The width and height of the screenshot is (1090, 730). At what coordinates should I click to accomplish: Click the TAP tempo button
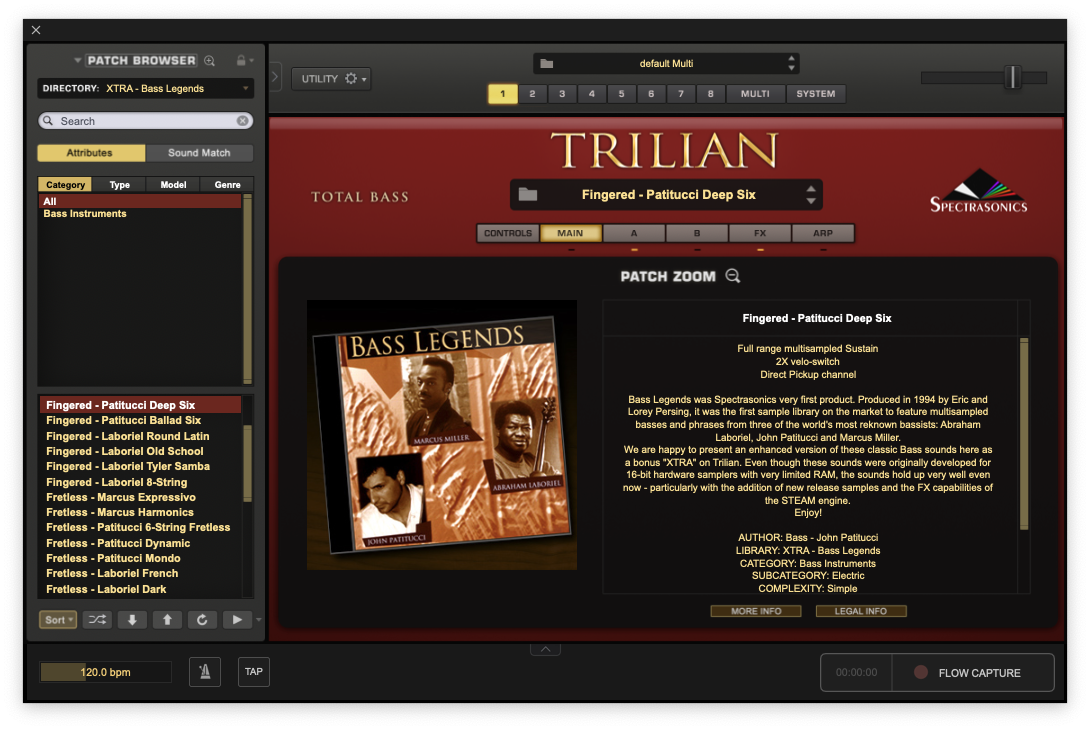click(x=254, y=672)
